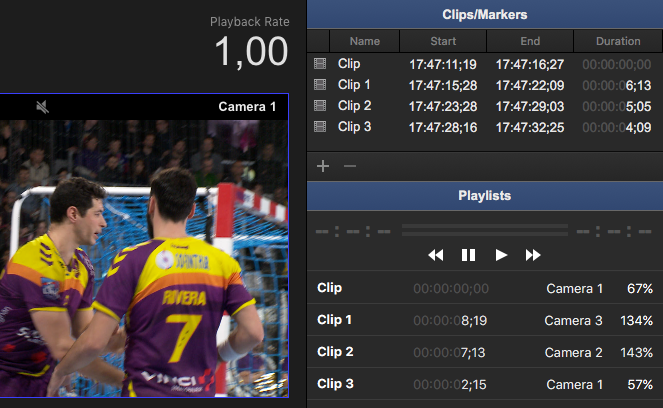Remove the selected clip with the minus button

point(349,165)
